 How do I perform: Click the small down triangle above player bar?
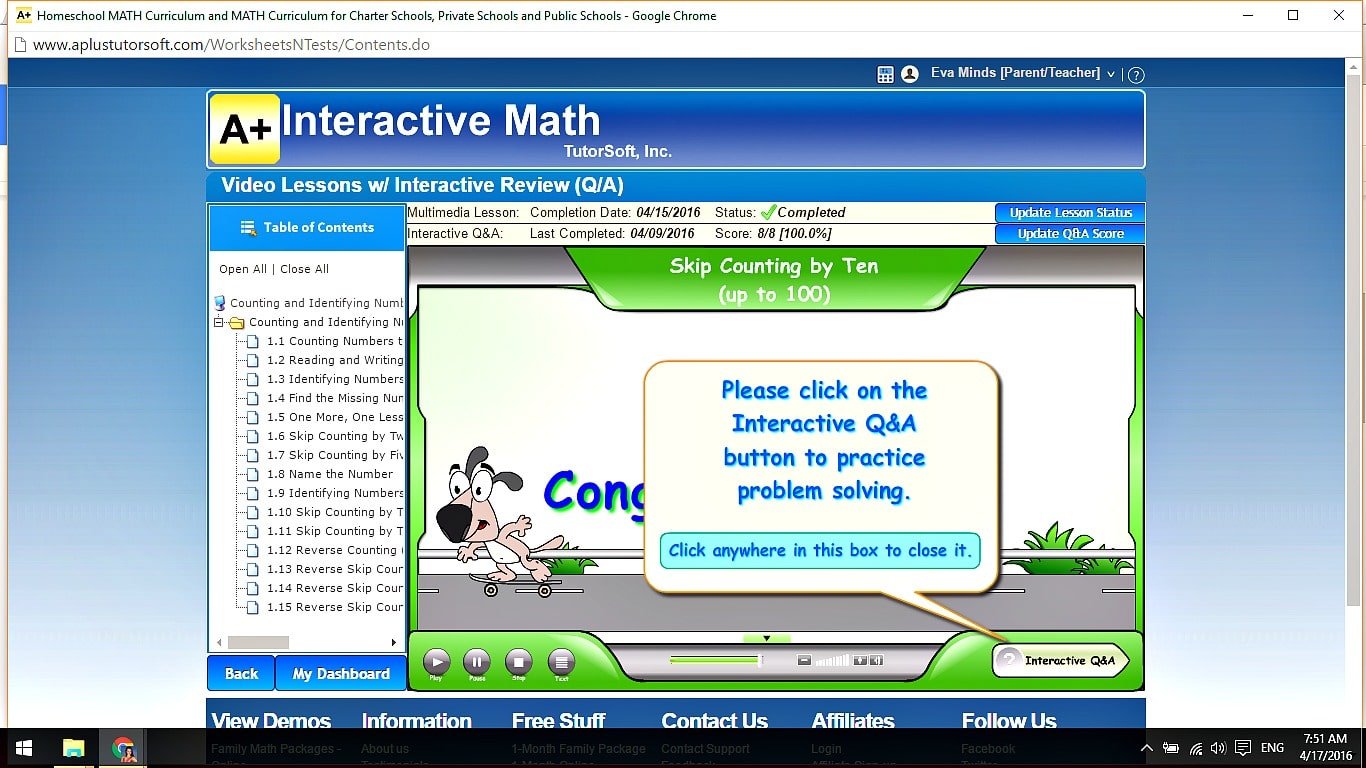click(767, 638)
